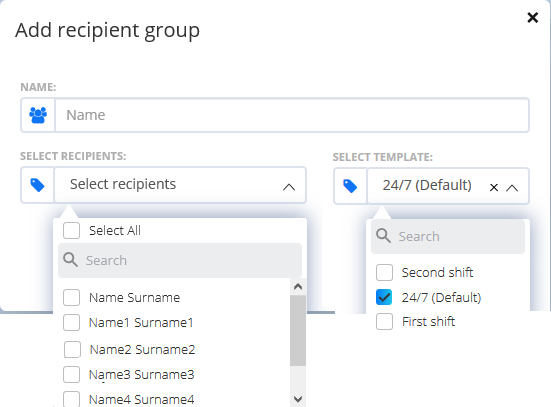Click the 'NAME:' field label
Image resolution: width=551 pixels, height=407 pixels.
coord(38,87)
